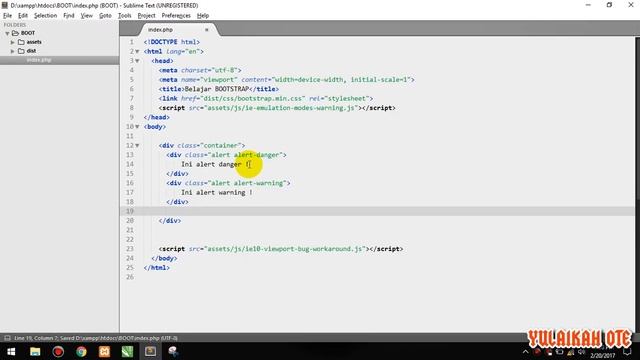Minimize the Sublime Text window

tap(588, 5)
